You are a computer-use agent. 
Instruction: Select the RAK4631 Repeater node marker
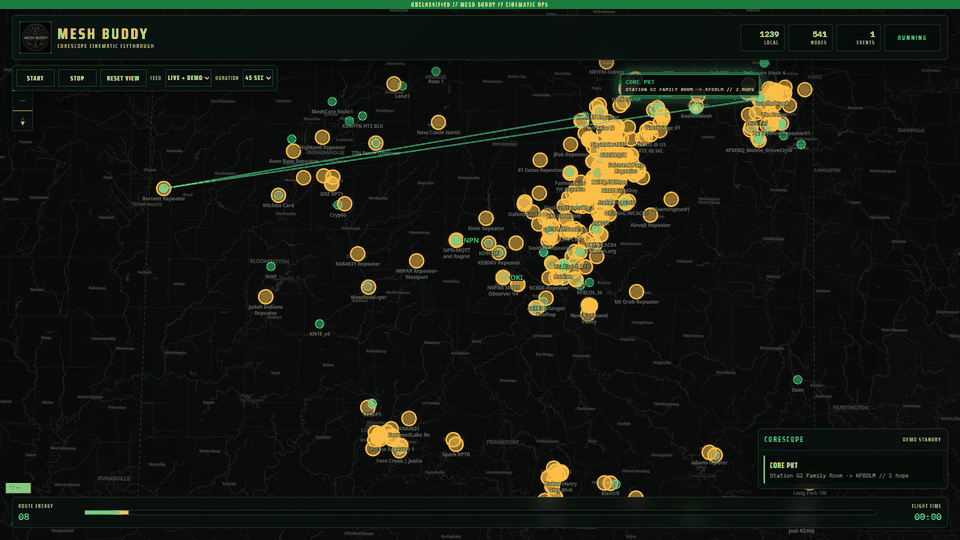click(358, 253)
